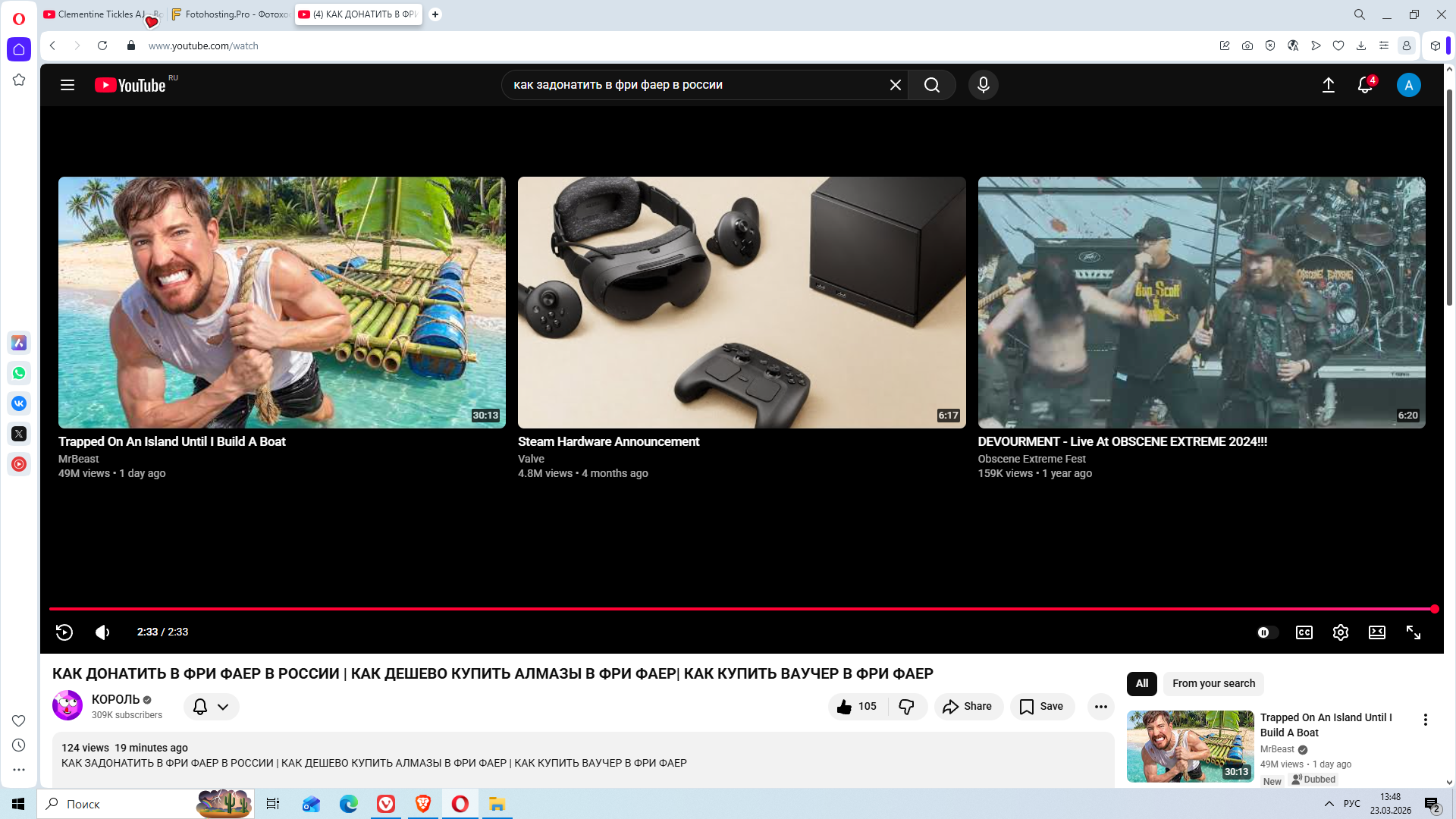
Task: Save the video to a playlist
Action: tap(1041, 706)
